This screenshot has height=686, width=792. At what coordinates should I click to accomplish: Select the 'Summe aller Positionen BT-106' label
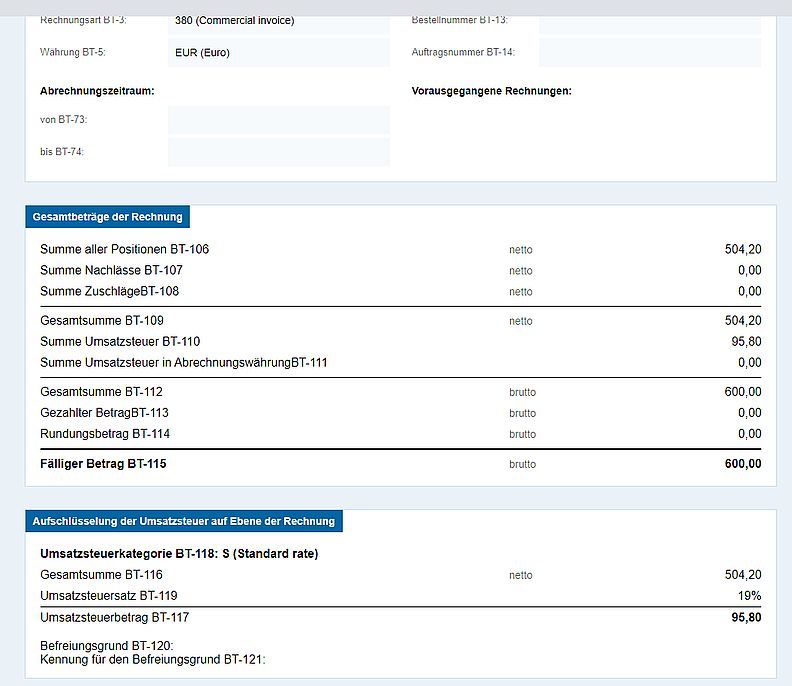(x=124, y=249)
